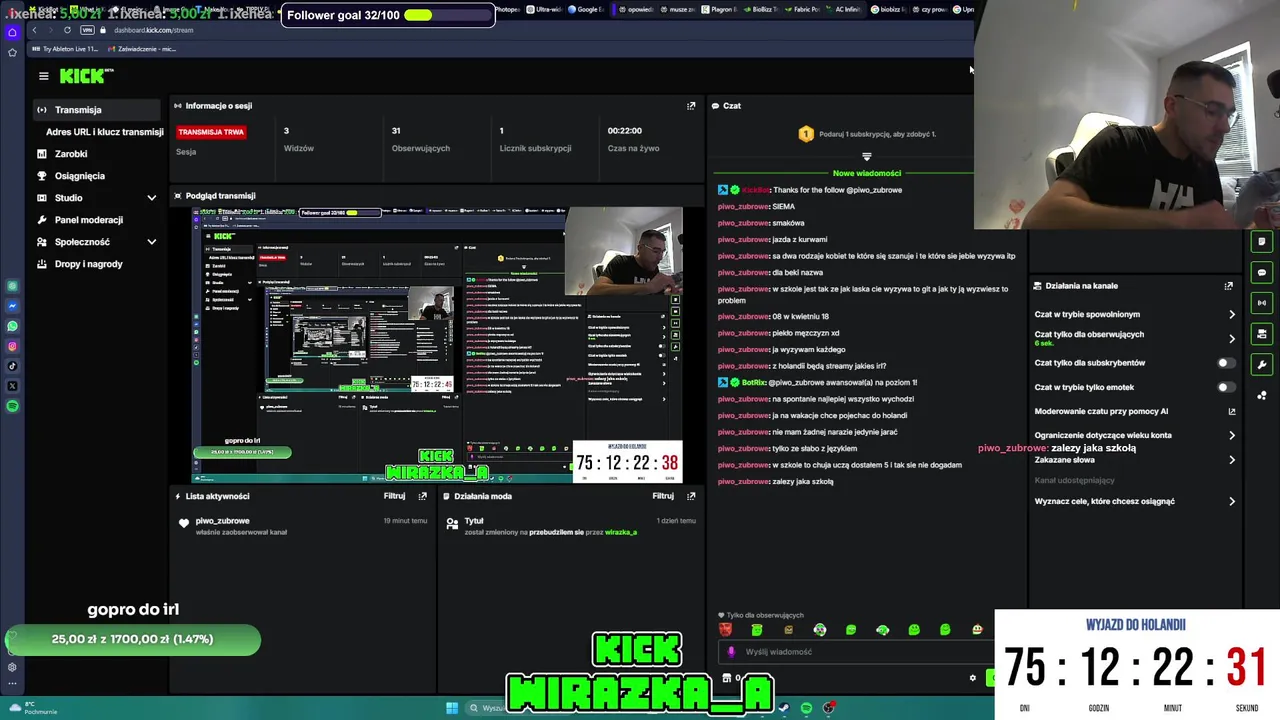Filter the Lista aktywności
This screenshot has height=720, width=1280.
pos(394,496)
